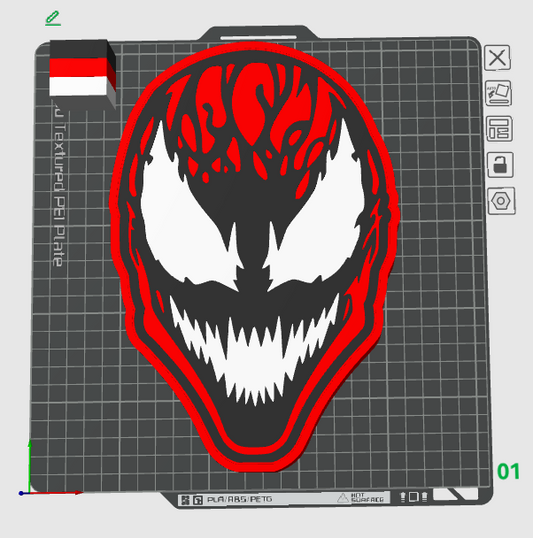This screenshot has width=533, height=538.
Task: Open plate settings hexagon icon
Action: [x=501, y=201]
